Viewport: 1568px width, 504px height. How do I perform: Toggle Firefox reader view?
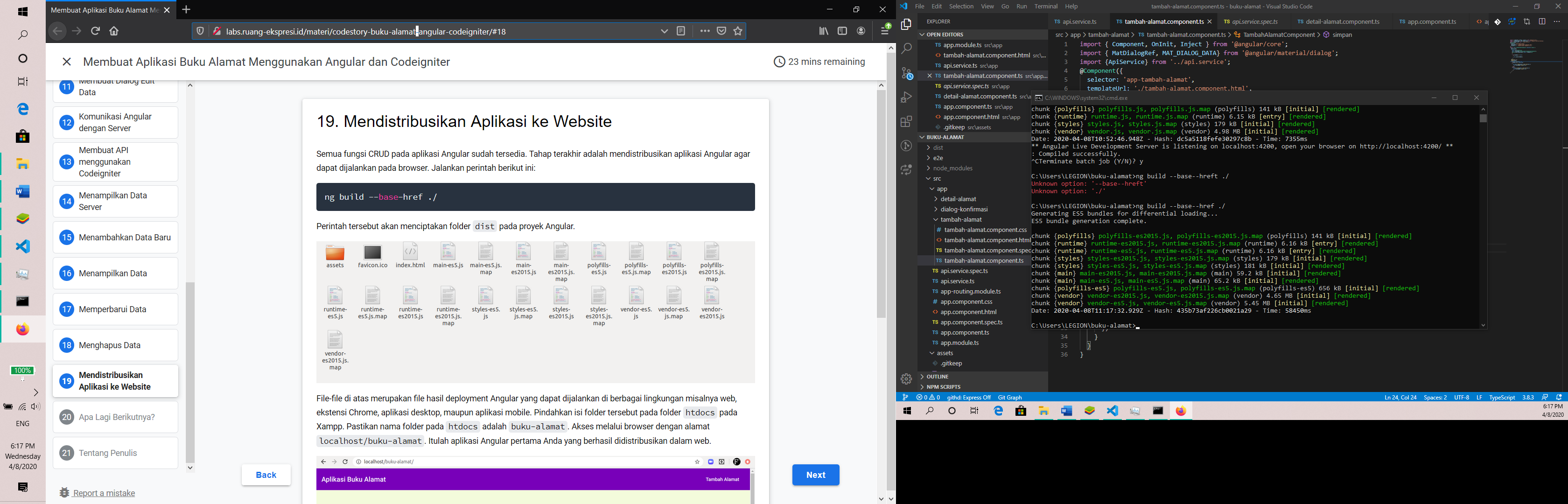tap(681, 31)
